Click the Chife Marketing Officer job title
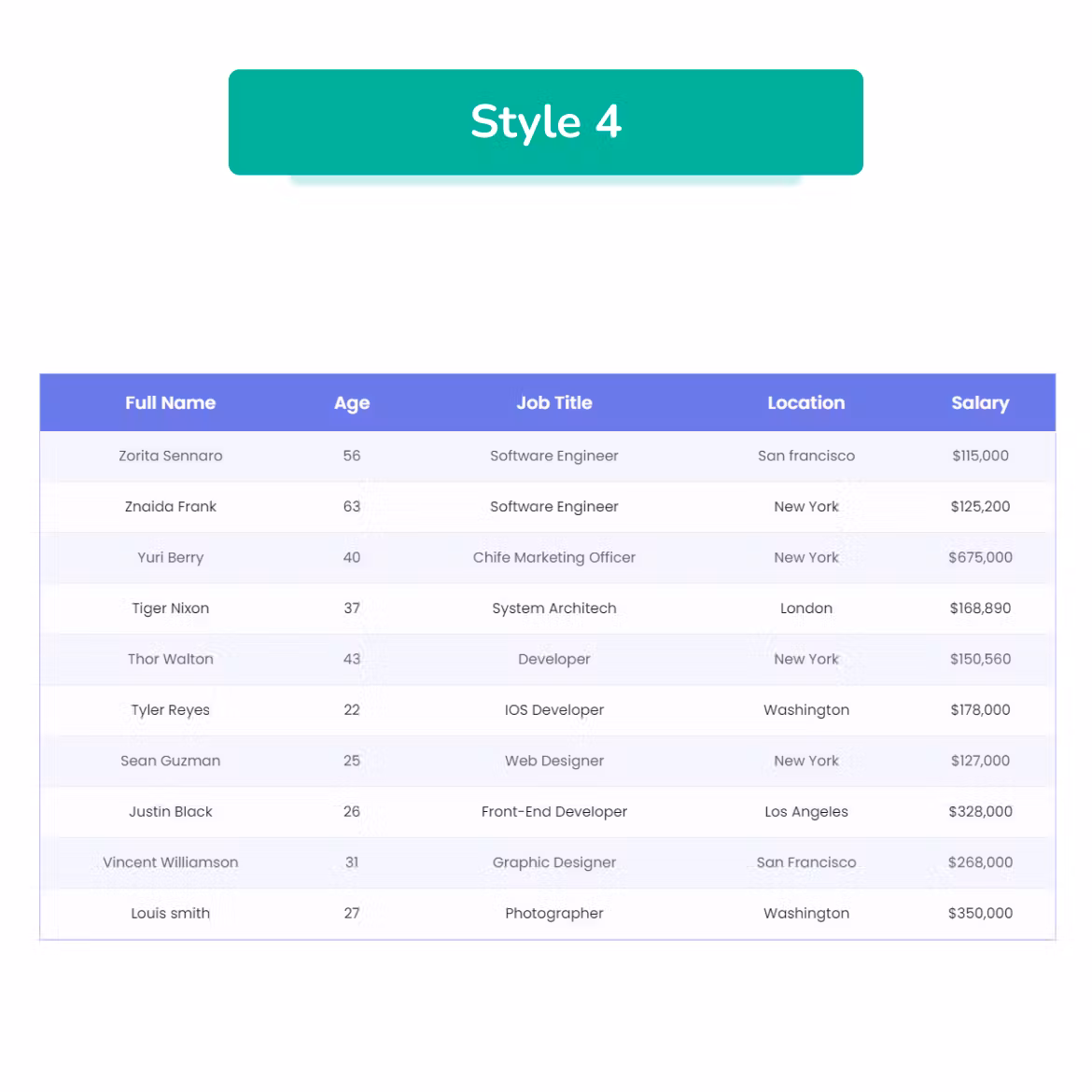 click(x=553, y=557)
